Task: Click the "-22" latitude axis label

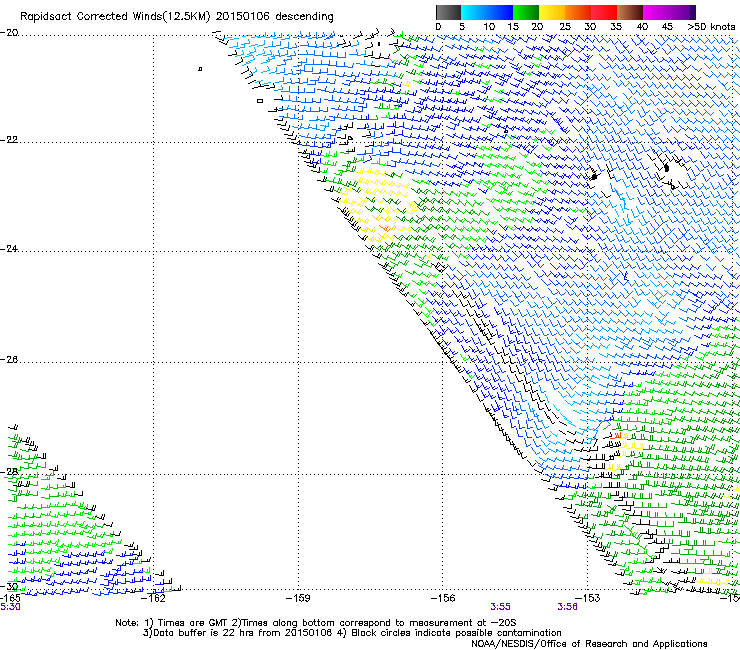Action: click(x=9, y=140)
